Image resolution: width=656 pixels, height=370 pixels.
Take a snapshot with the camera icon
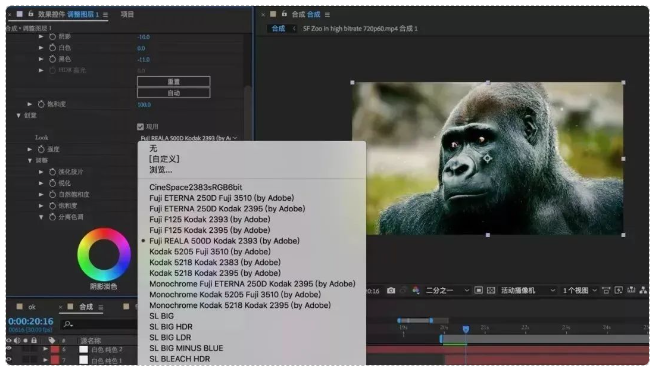coord(391,290)
